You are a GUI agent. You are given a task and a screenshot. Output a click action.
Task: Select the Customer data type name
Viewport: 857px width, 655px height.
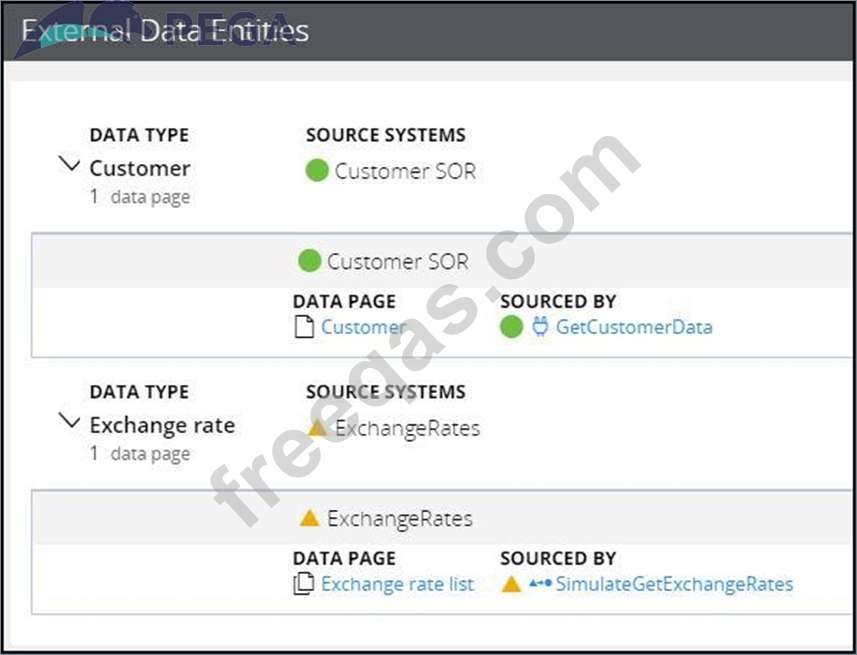tap(140, 168)
